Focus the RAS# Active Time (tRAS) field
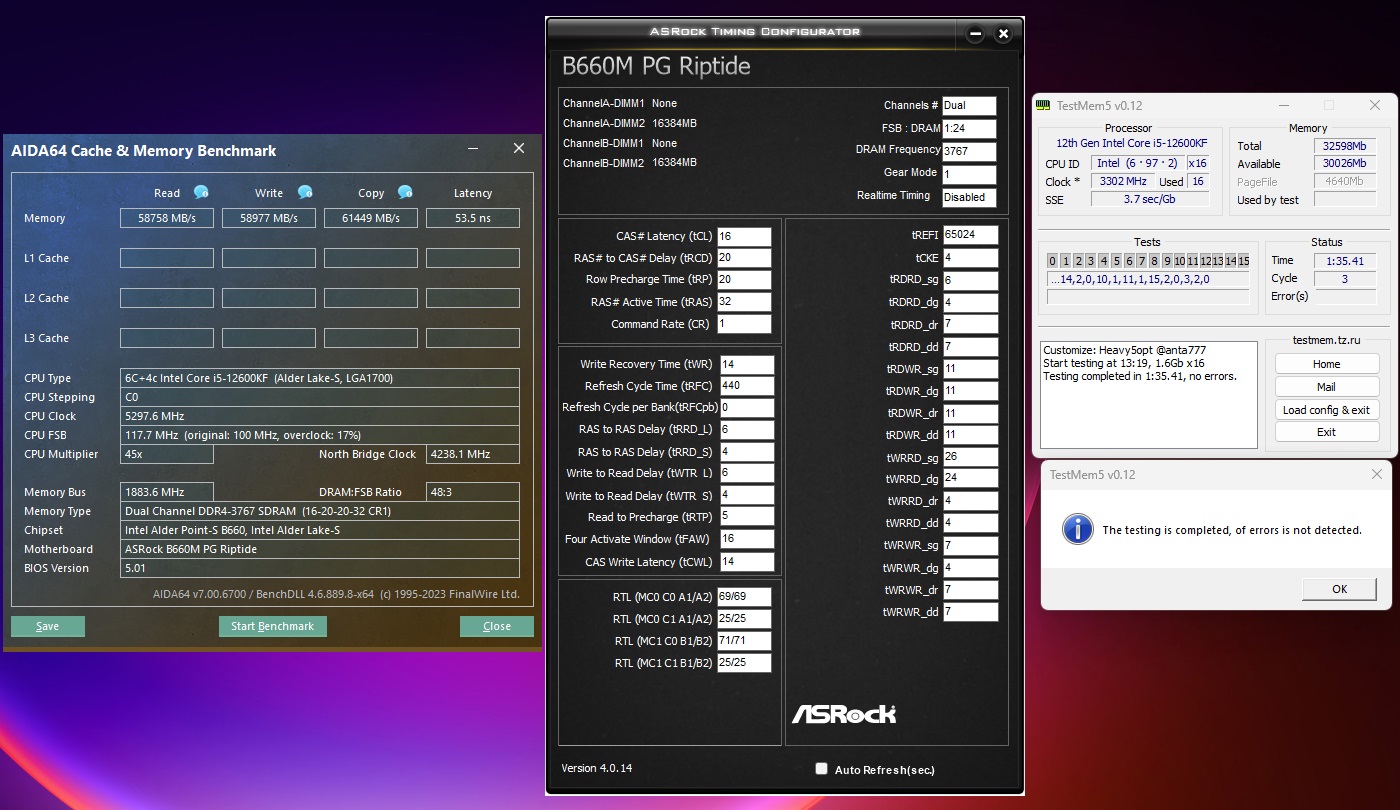The width and height of the screenshot is (1400, 810). coord(744,302)
